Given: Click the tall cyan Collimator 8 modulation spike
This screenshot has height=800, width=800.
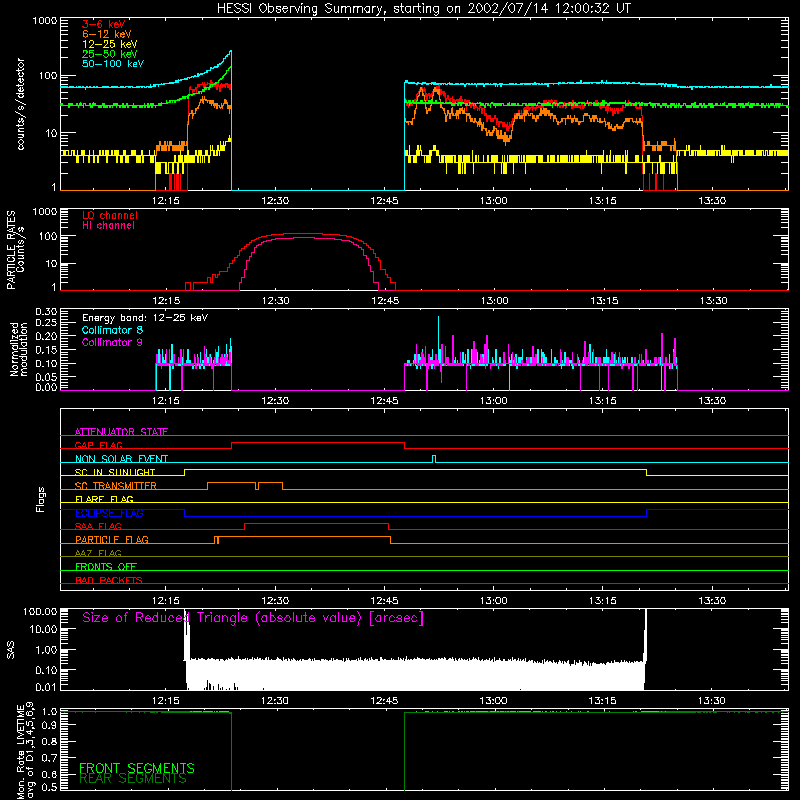Looking at the screenshot, I should 438,337.
